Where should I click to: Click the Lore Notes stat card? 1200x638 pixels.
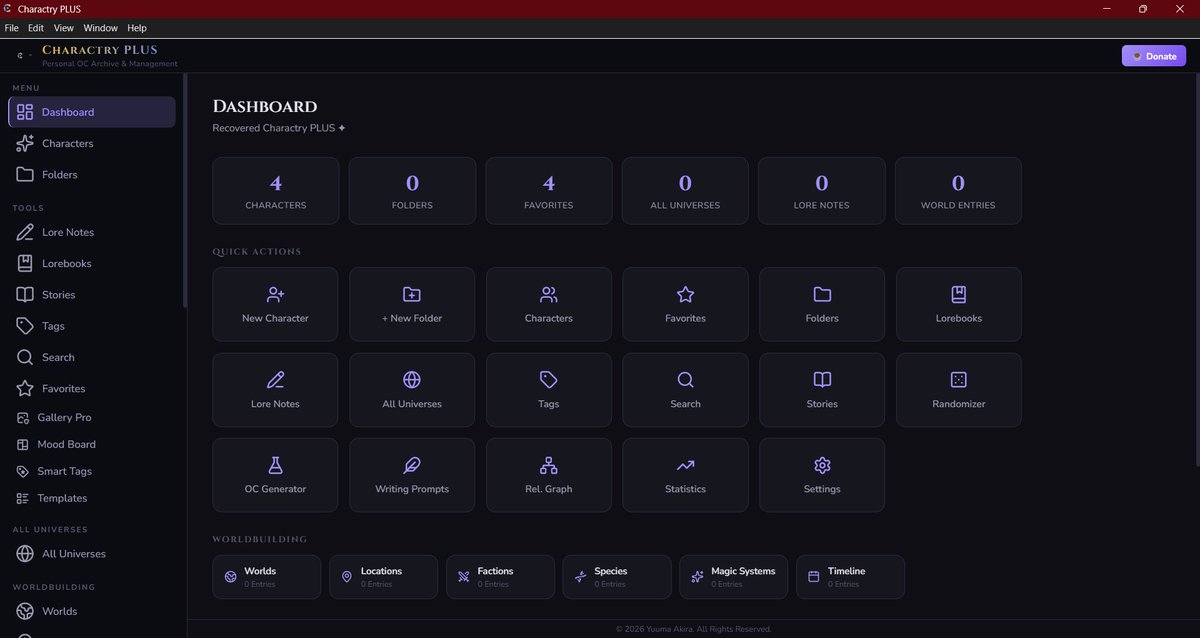tap(822, 190)
